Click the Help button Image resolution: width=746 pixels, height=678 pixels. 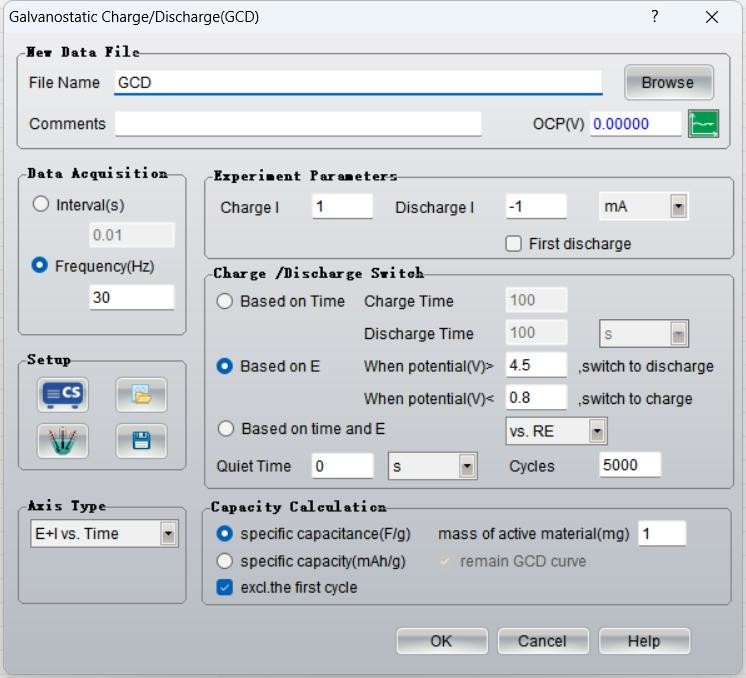(x=643, y=641)
